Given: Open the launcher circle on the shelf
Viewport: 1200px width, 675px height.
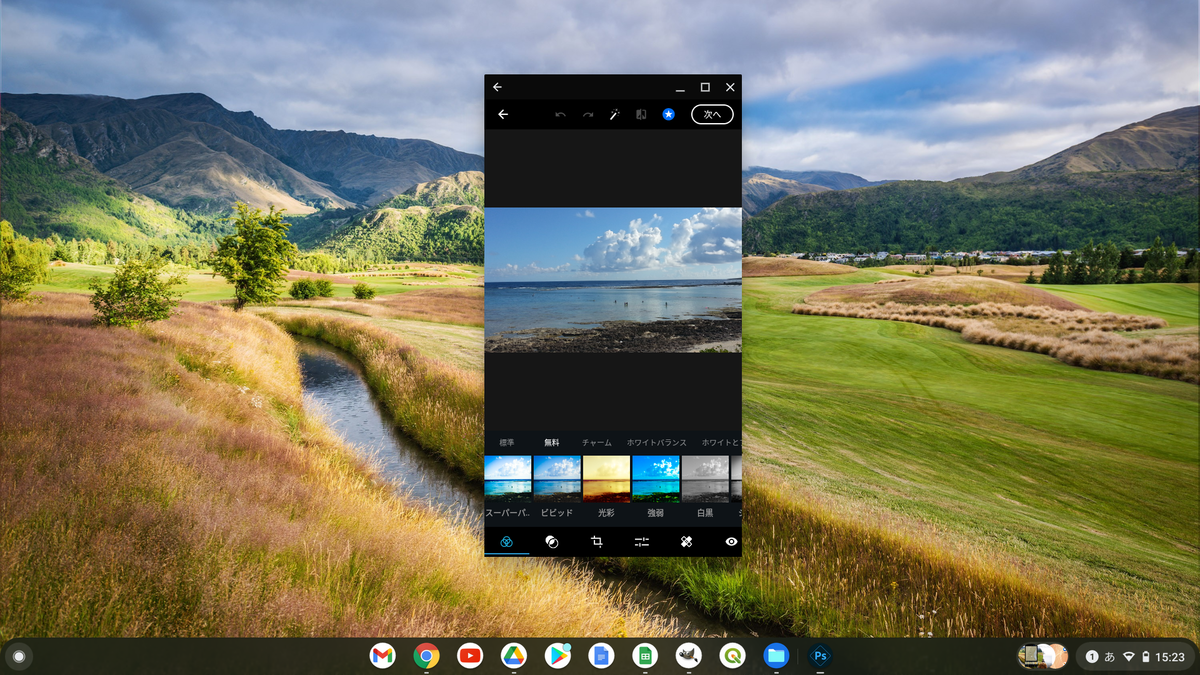Looking at the screenshot, I should pos(18,656).
